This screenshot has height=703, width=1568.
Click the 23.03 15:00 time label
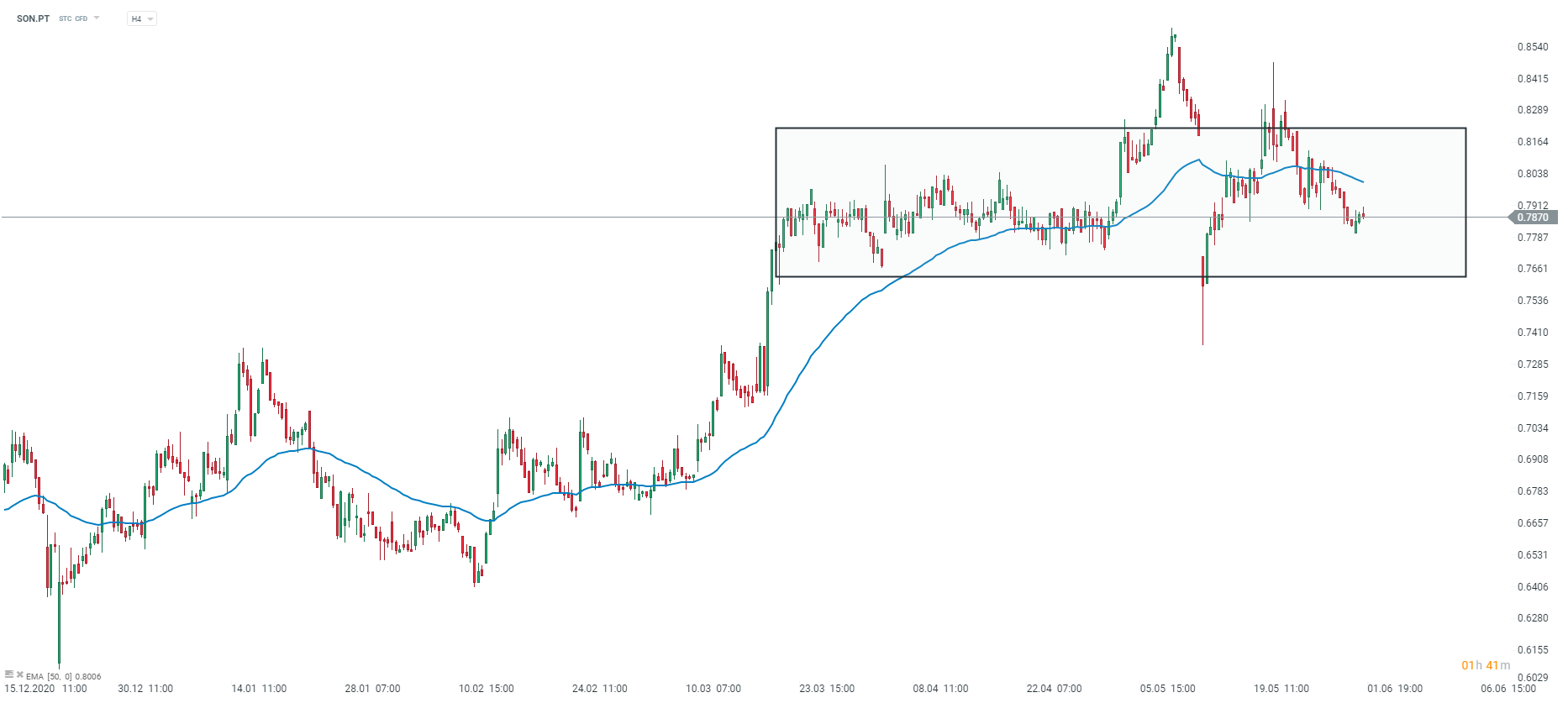[827, 689]
